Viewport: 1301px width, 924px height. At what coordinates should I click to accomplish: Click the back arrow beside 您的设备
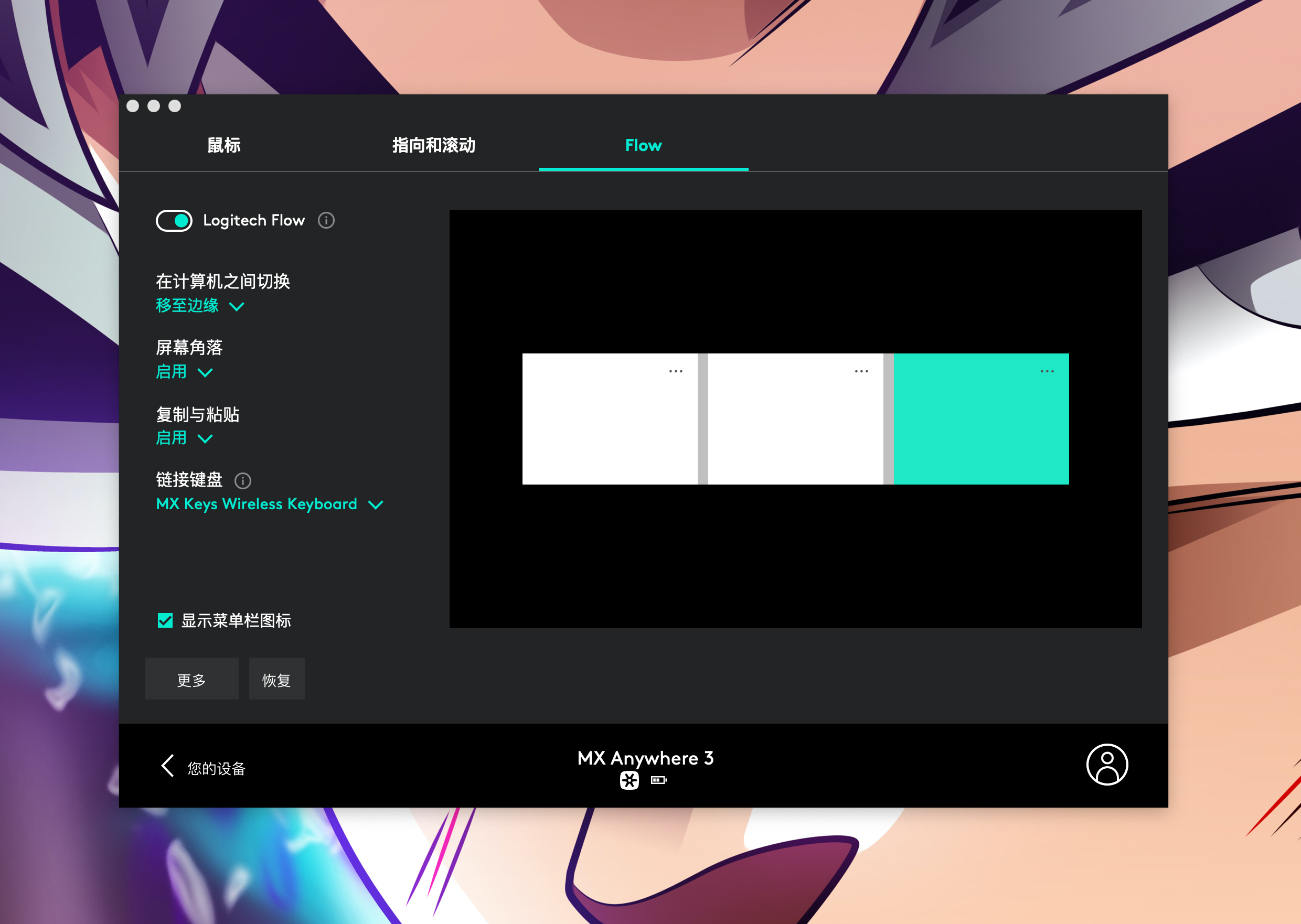point(167,766)
